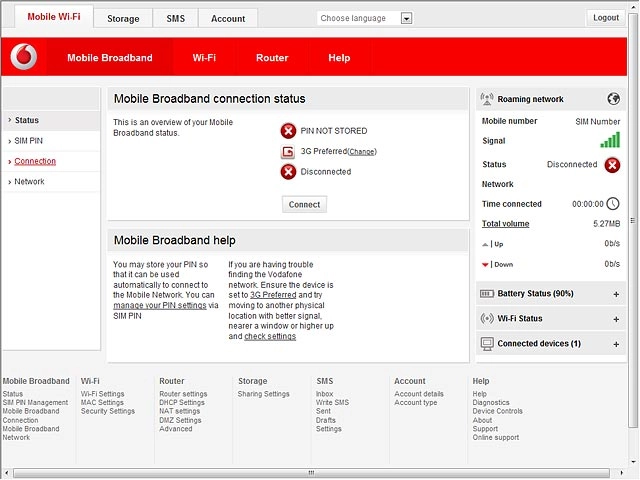Click footer link NAT settings

click(x=179, y=411)
